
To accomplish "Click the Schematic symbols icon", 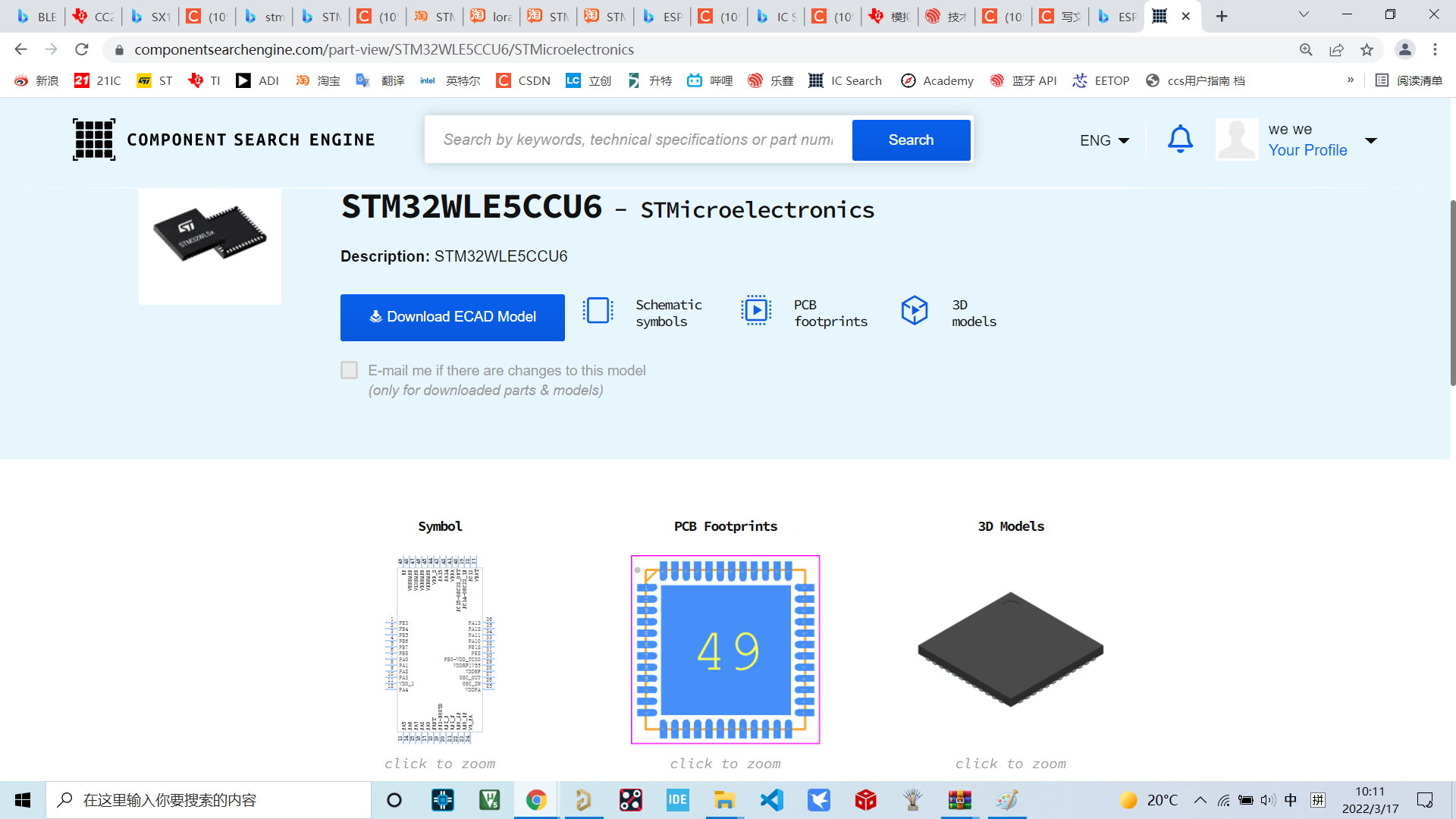I will tap(598, 311).
